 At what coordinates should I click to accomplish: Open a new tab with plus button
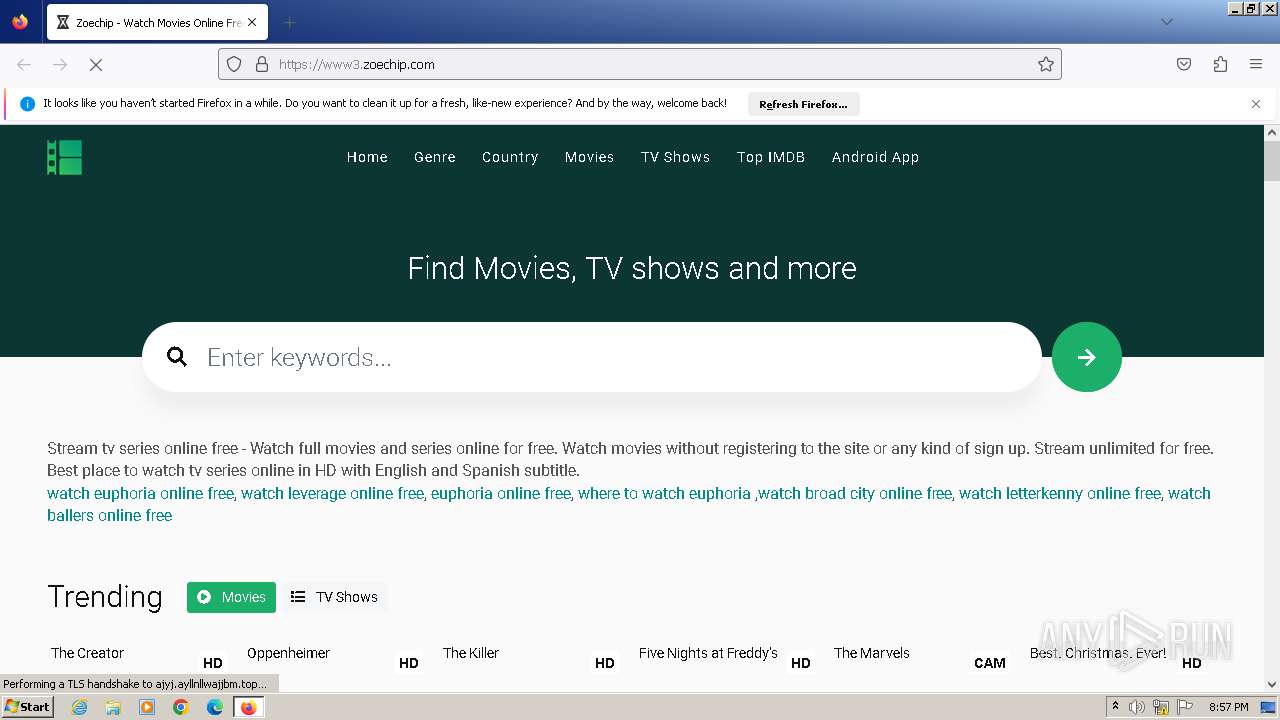click(x=289, y=22)
